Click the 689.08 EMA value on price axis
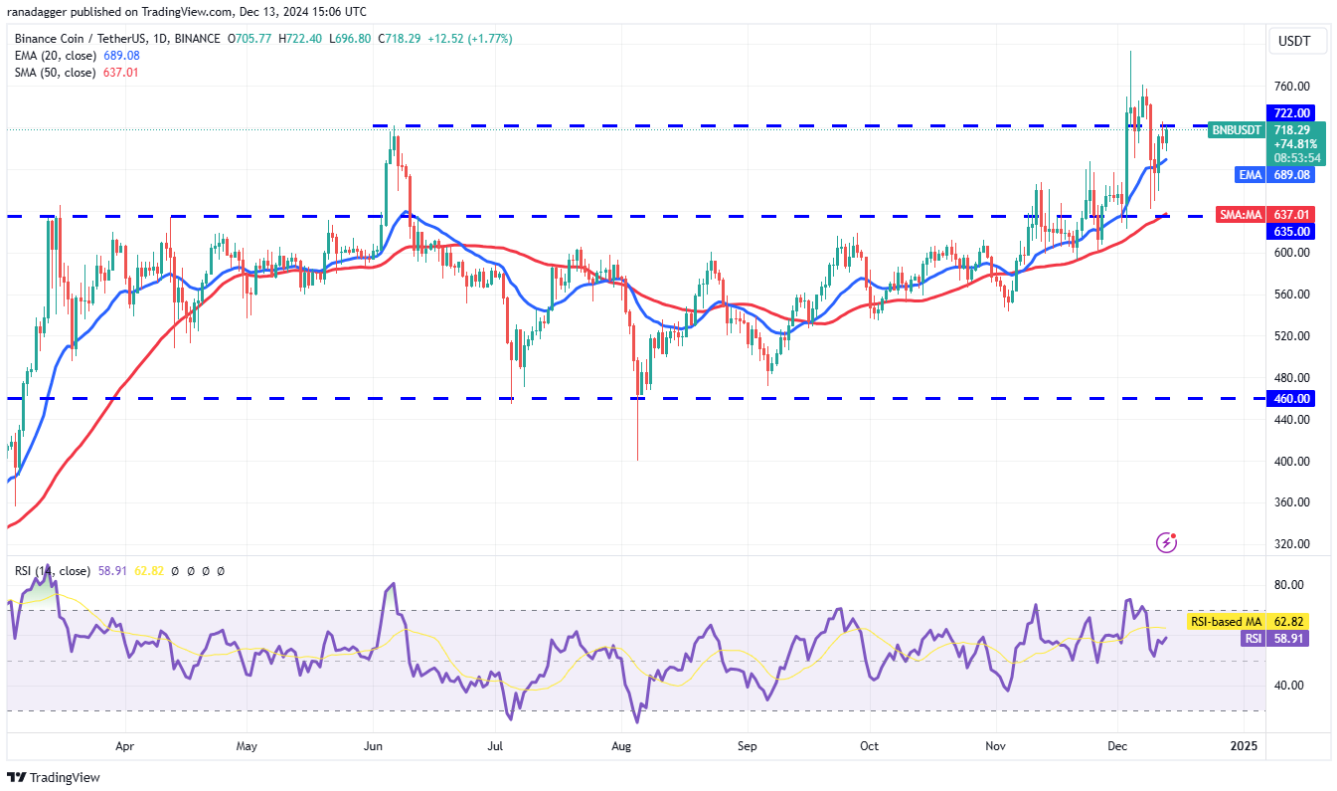This screenshot has height=791, width=1337. [x=1291, y=175]
